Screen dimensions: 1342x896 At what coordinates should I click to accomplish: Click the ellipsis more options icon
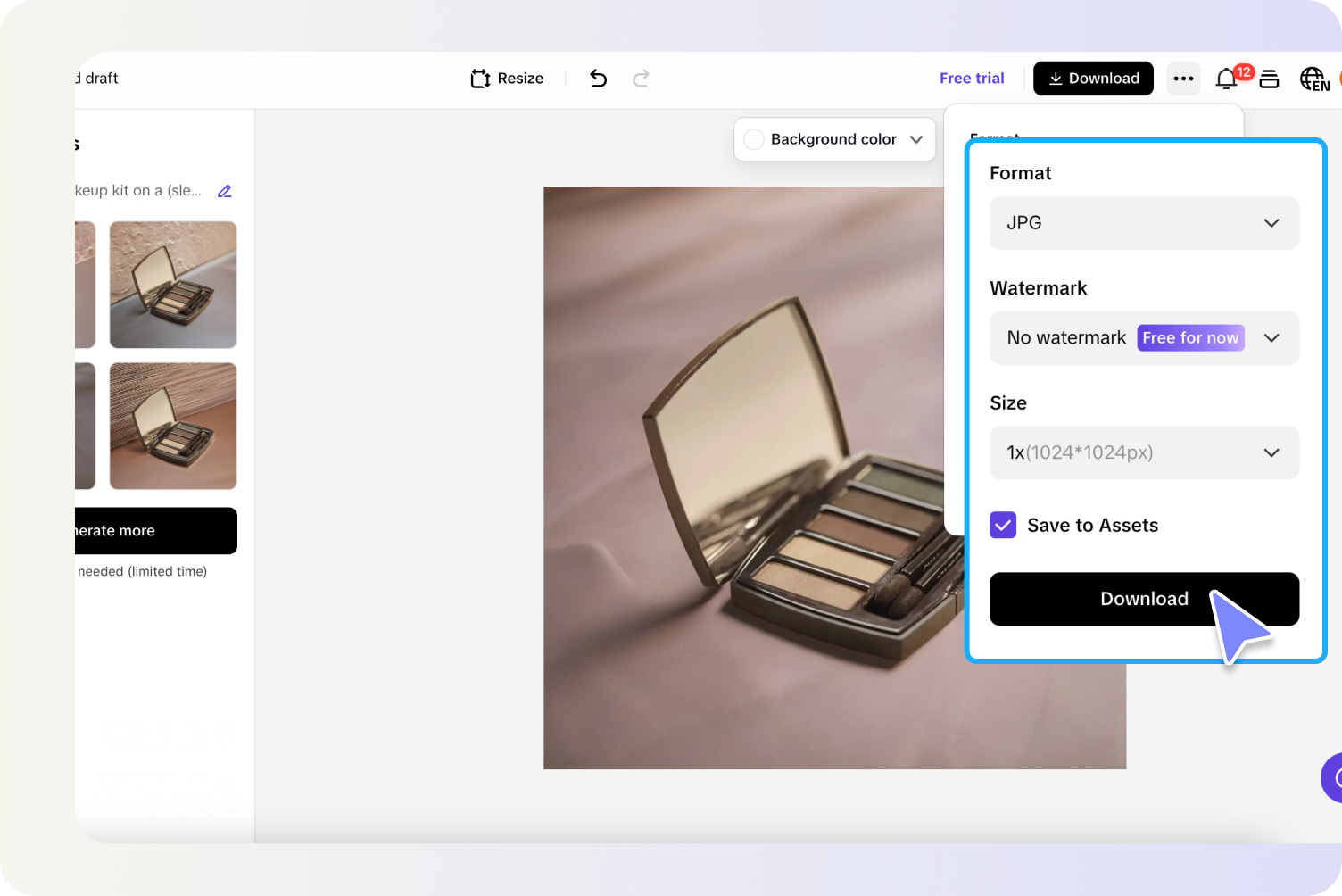[x=1183, y=79]
